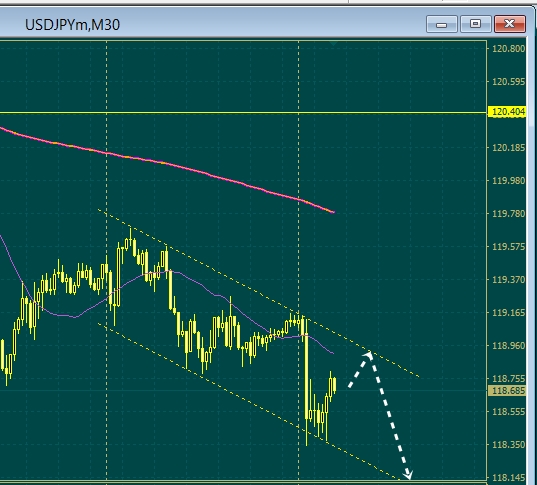Click the latest candle near 118.685
This screenshot has height=485, width=537.
334,385
